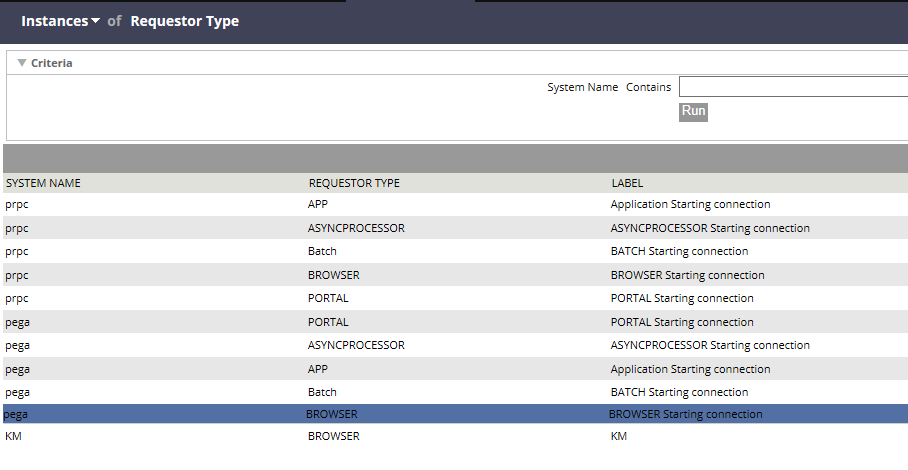
Task: Sort by SYSTEM NAME column header
Action: pyautogui.click(x=43, y=183)
